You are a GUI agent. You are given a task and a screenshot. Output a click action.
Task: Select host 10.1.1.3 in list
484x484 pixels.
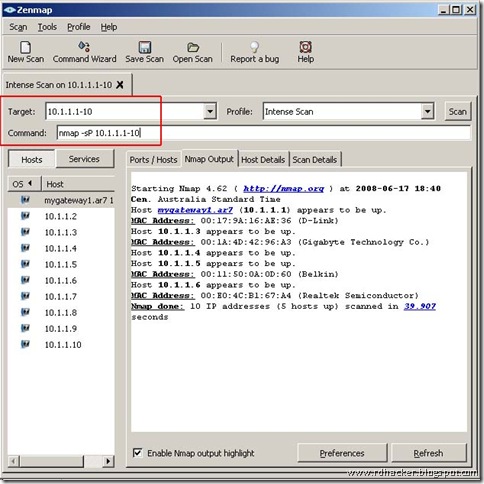pos(61,232)
